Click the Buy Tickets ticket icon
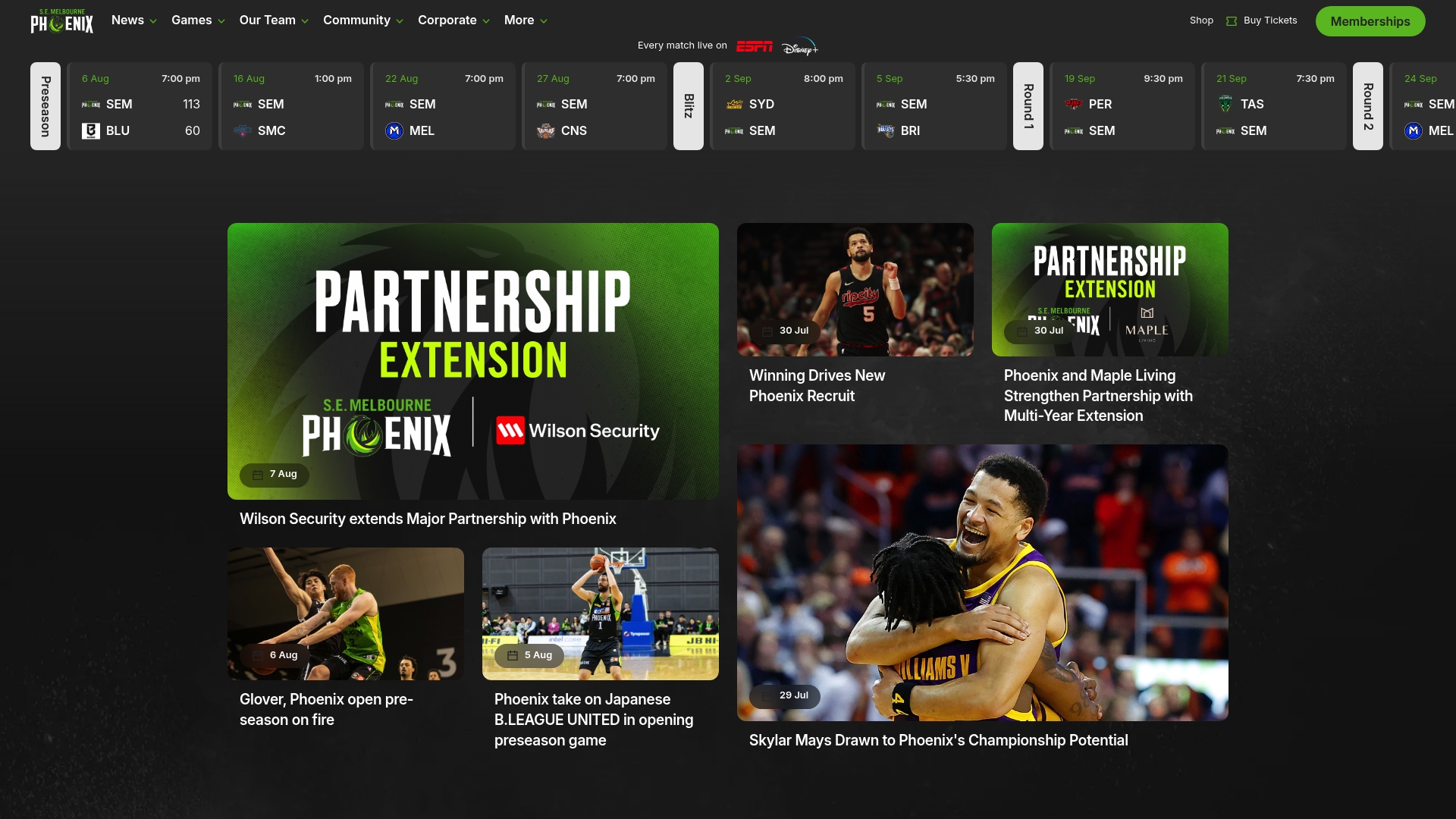 1232,21
